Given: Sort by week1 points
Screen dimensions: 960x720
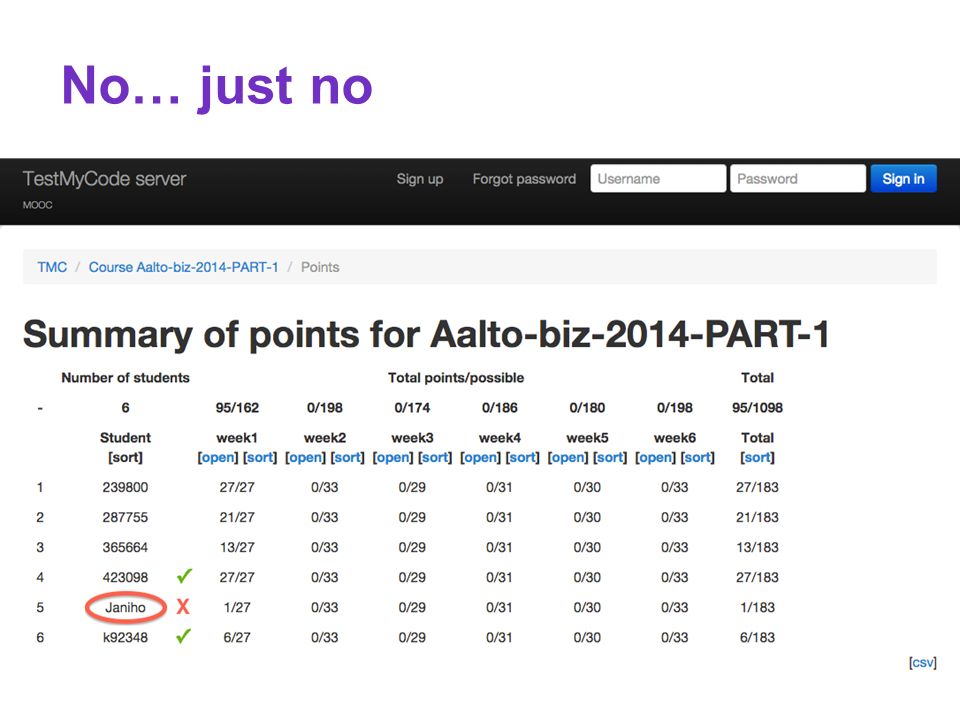Looking at the screenshot, I should [x=260, y=457].
